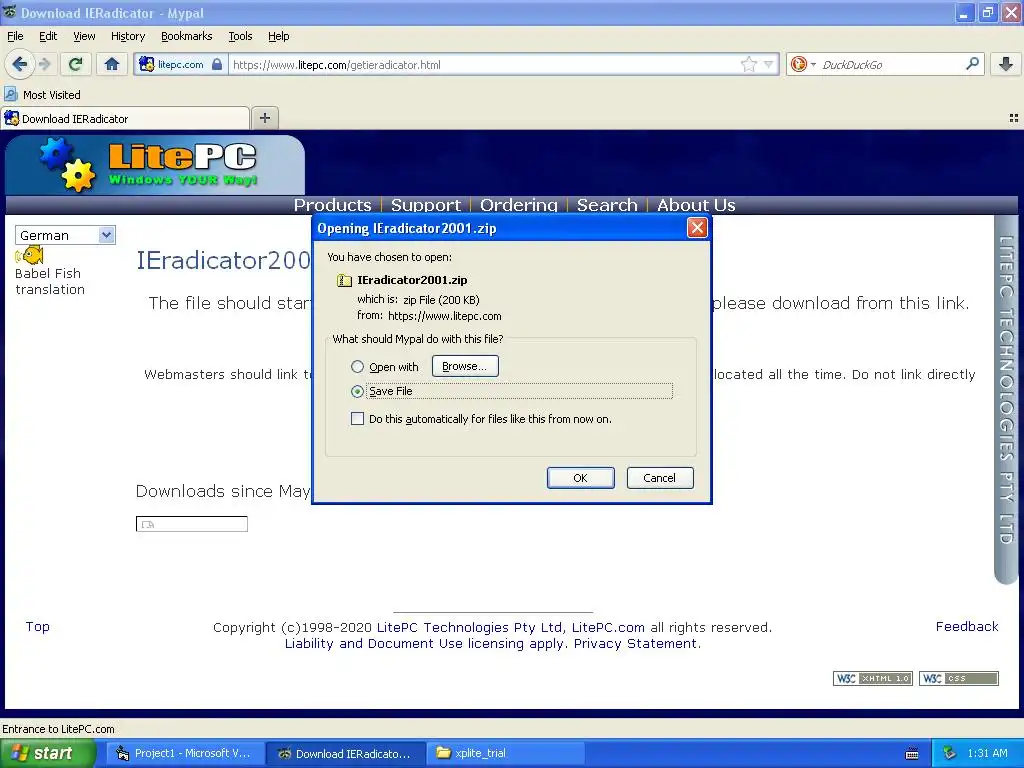Click the forward navigation arrow
1024x768 pixels.
(44, 64)
